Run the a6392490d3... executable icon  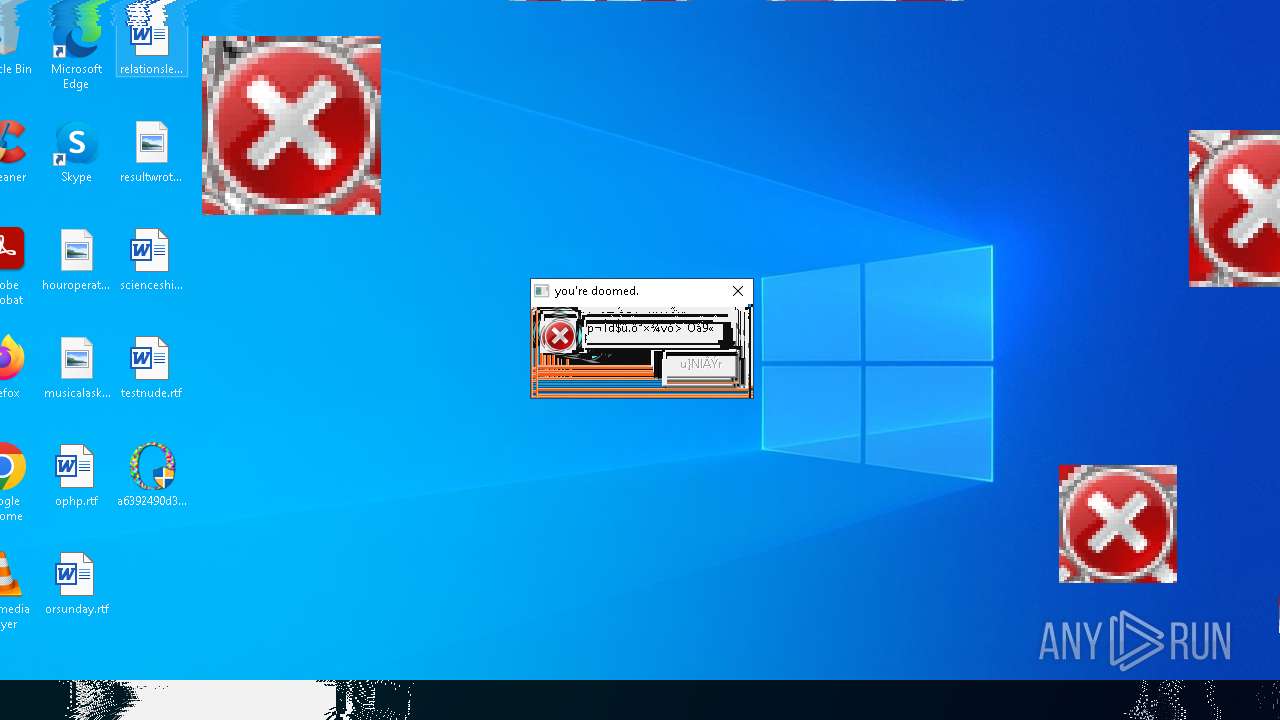(151, 476)
